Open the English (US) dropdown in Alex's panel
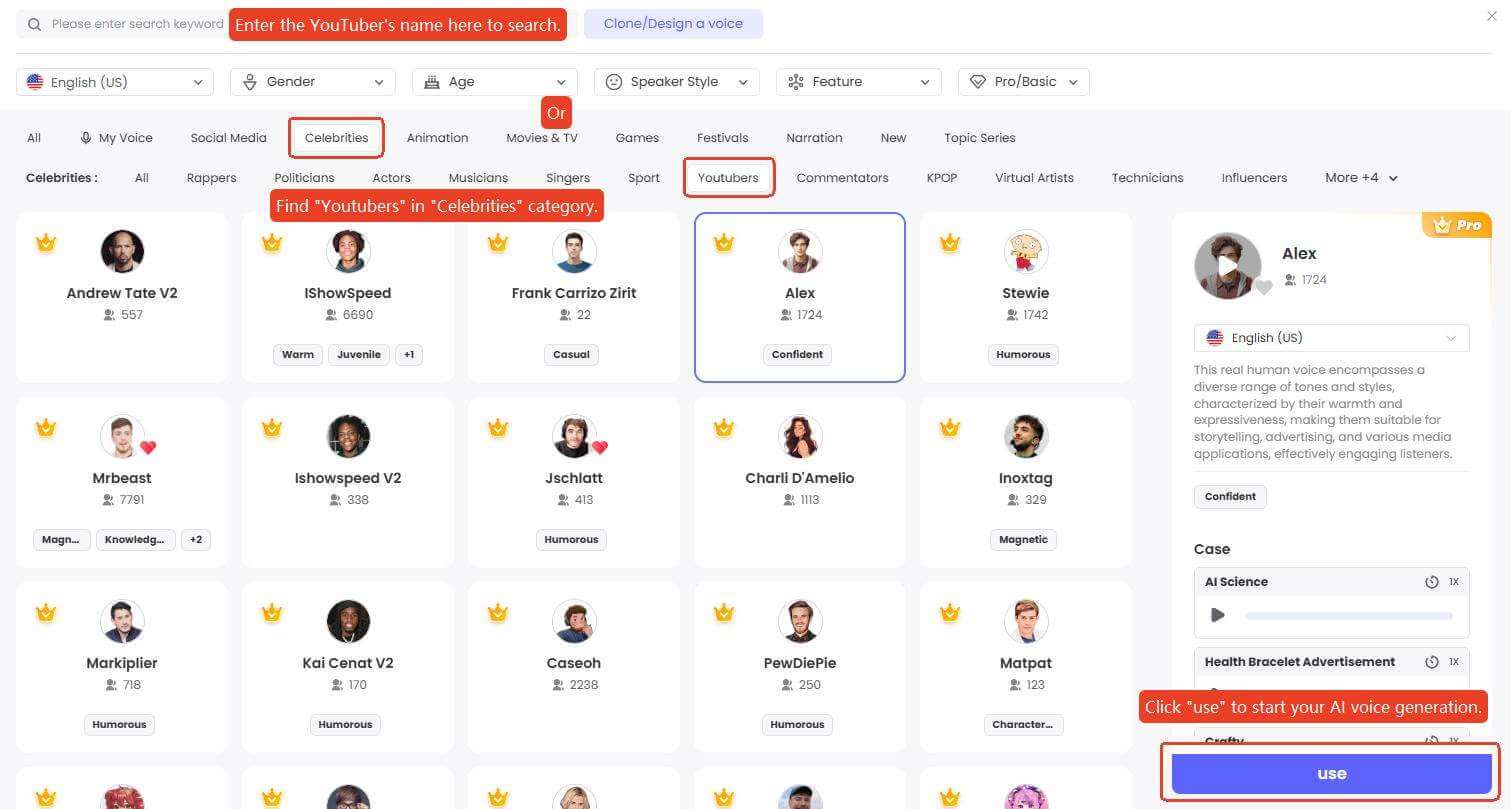1511x809 pixels. click(x=1330, y=337)
